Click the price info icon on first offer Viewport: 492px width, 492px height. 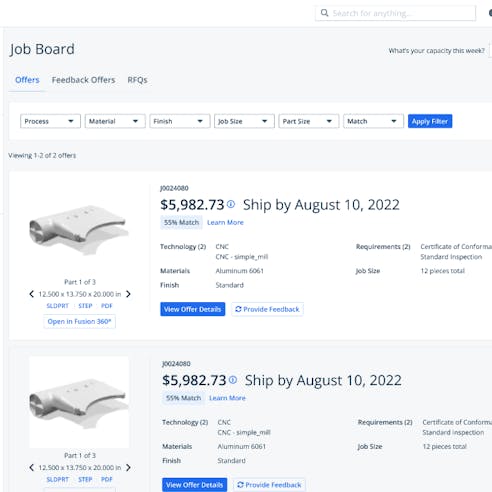pyautogui.click(x=231, y=204)
